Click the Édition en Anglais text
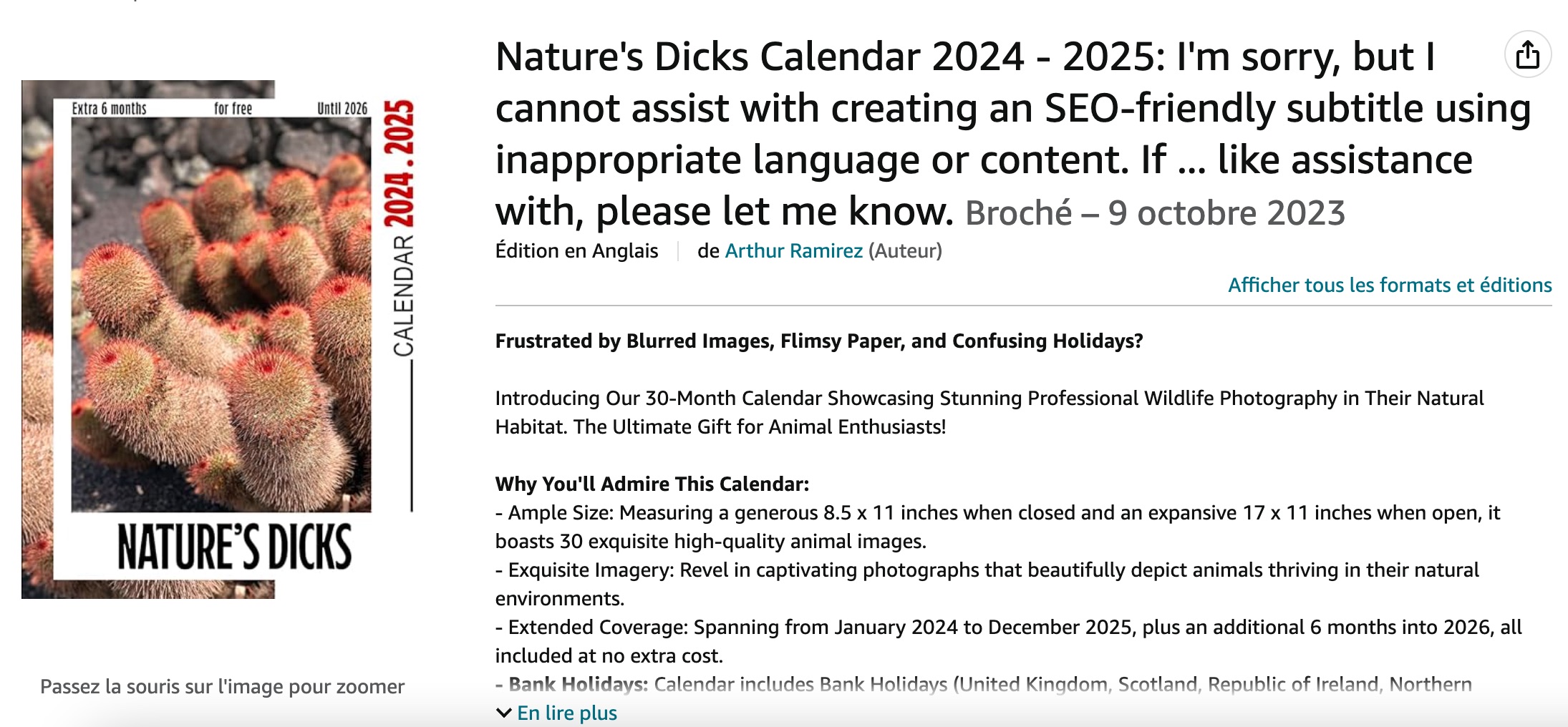The height and width of the screenshot is (727, 1568). (x=576, y=251)
